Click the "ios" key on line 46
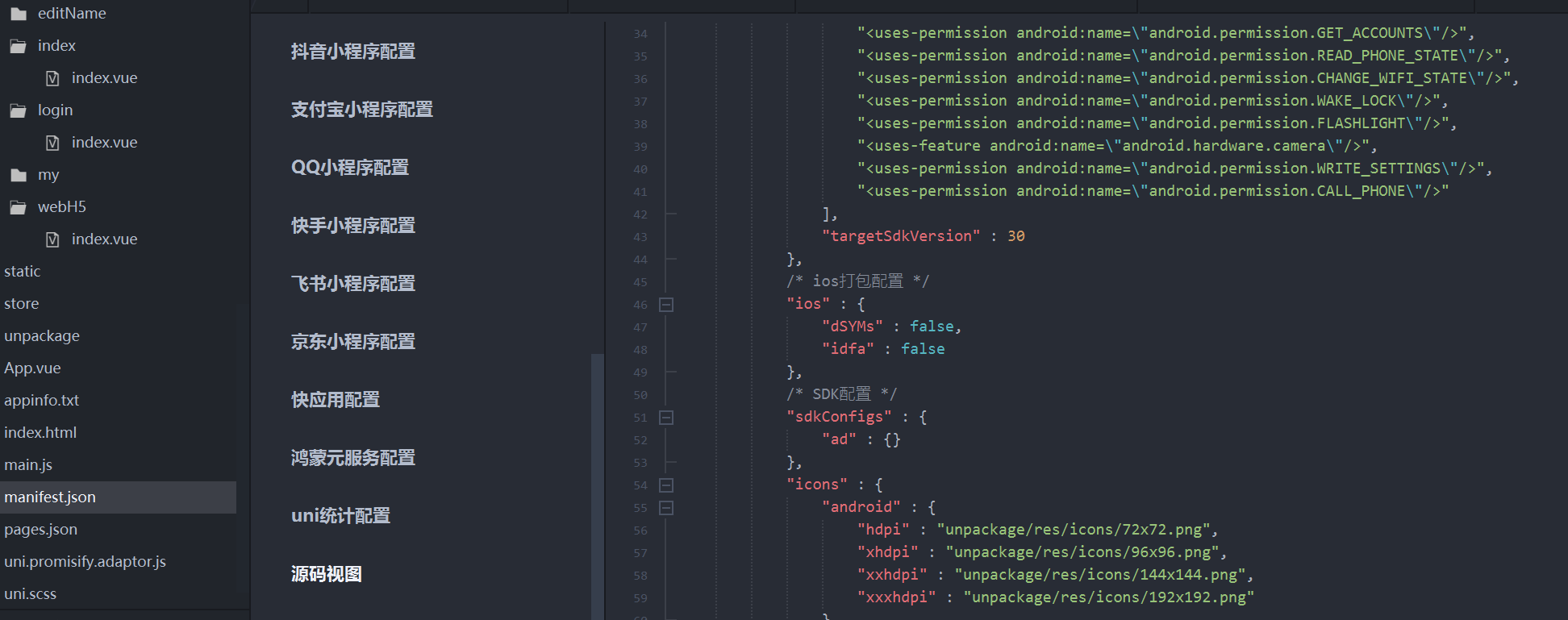The image size is (1568, 620). pos(808,304)
